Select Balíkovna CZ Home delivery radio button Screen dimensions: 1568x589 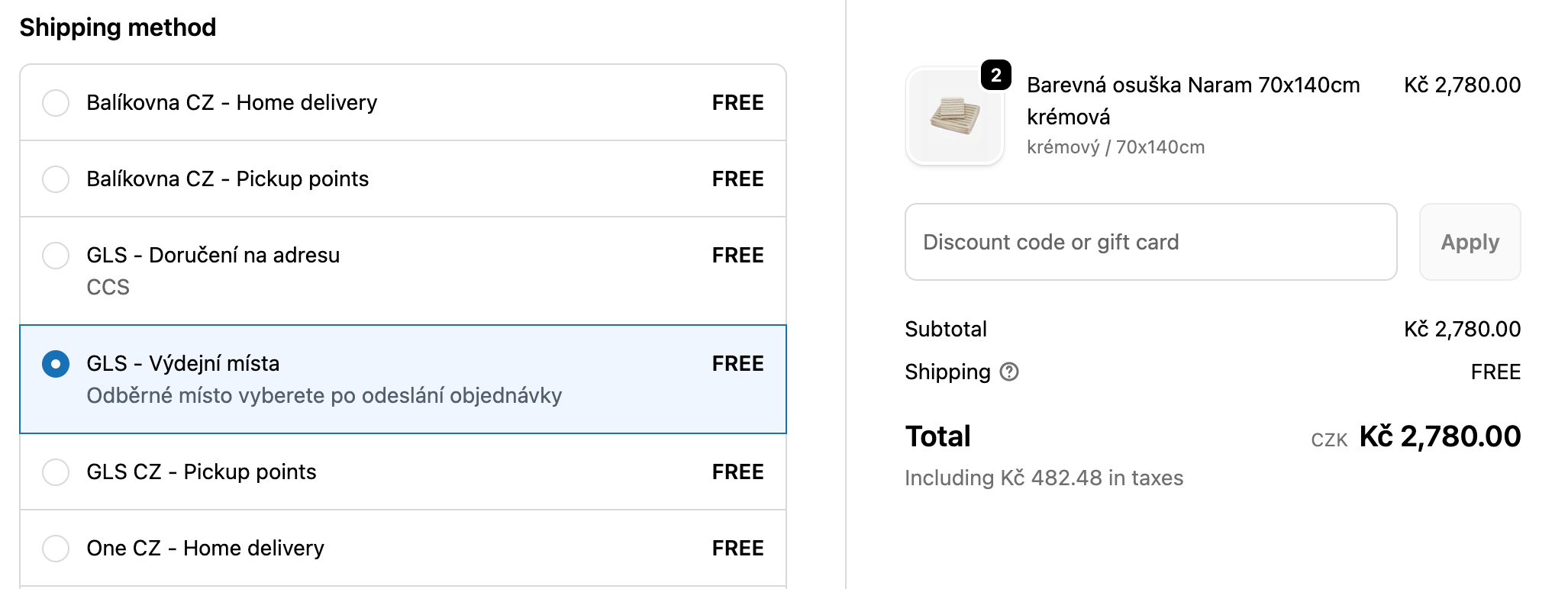pyautogui.click(x=56, y=102)
